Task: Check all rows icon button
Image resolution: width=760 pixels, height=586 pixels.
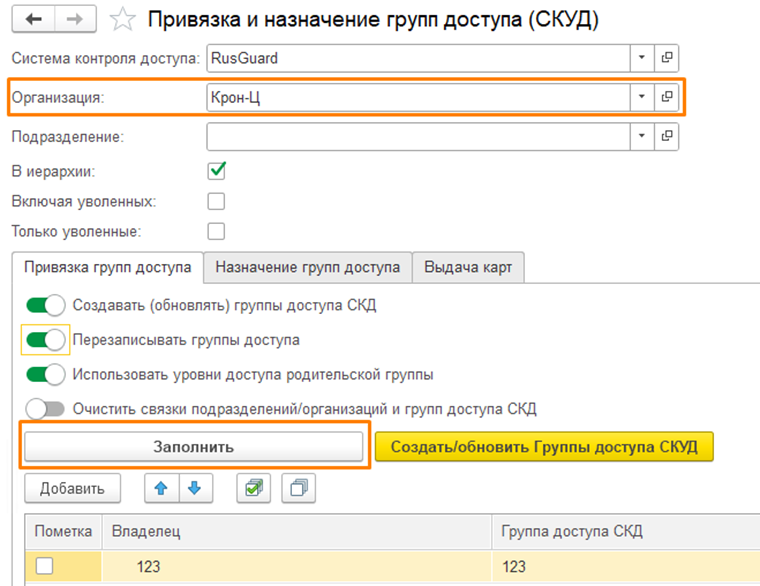Action: click(x=254, y=488)
